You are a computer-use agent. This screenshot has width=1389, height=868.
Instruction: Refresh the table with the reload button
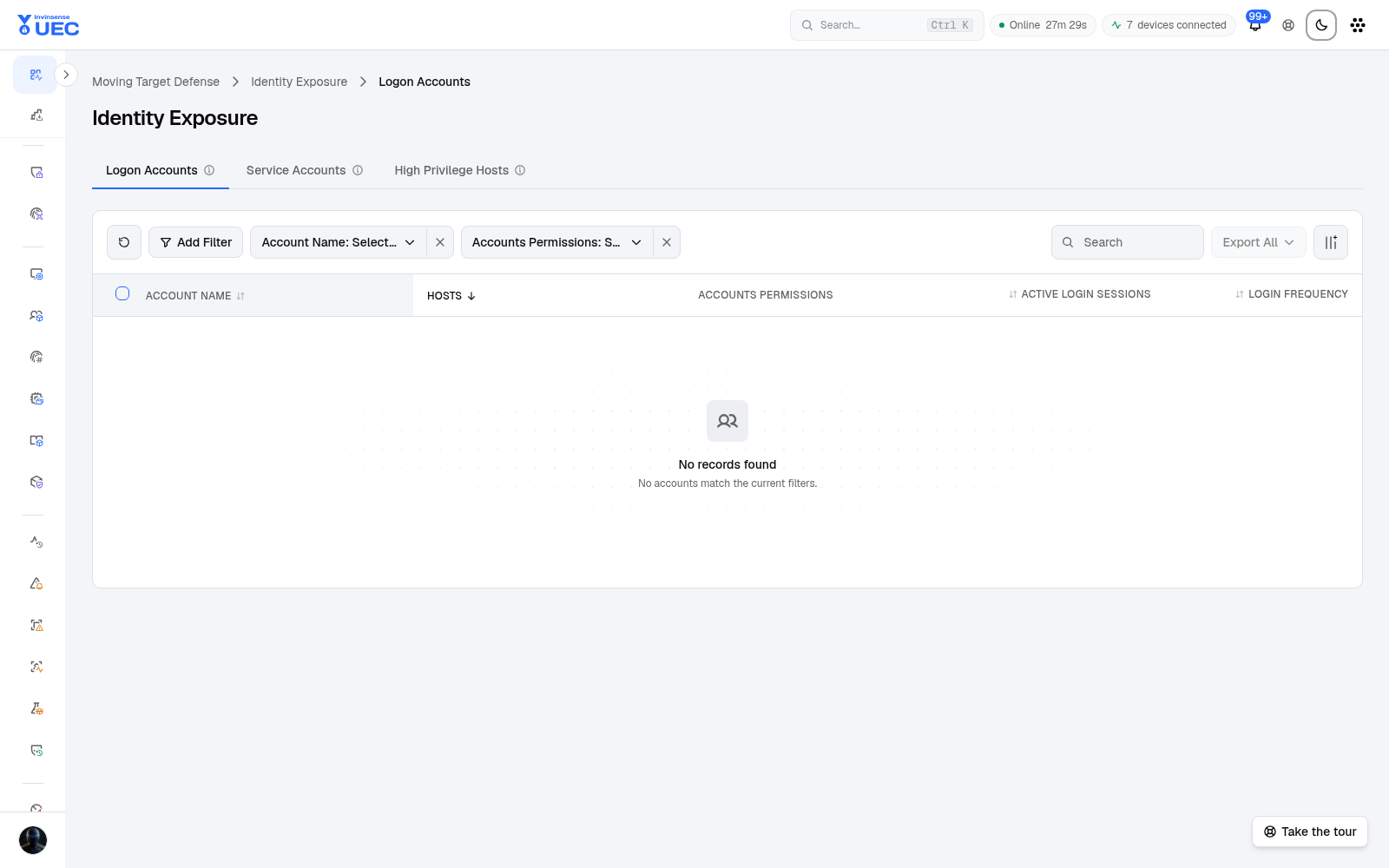tap(124, 242)
